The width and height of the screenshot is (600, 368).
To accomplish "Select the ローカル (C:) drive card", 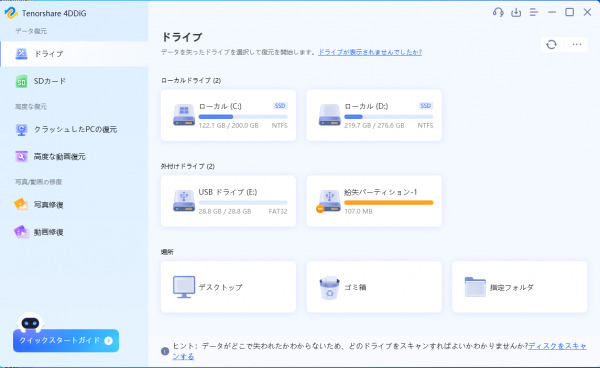I will (228, 115).
